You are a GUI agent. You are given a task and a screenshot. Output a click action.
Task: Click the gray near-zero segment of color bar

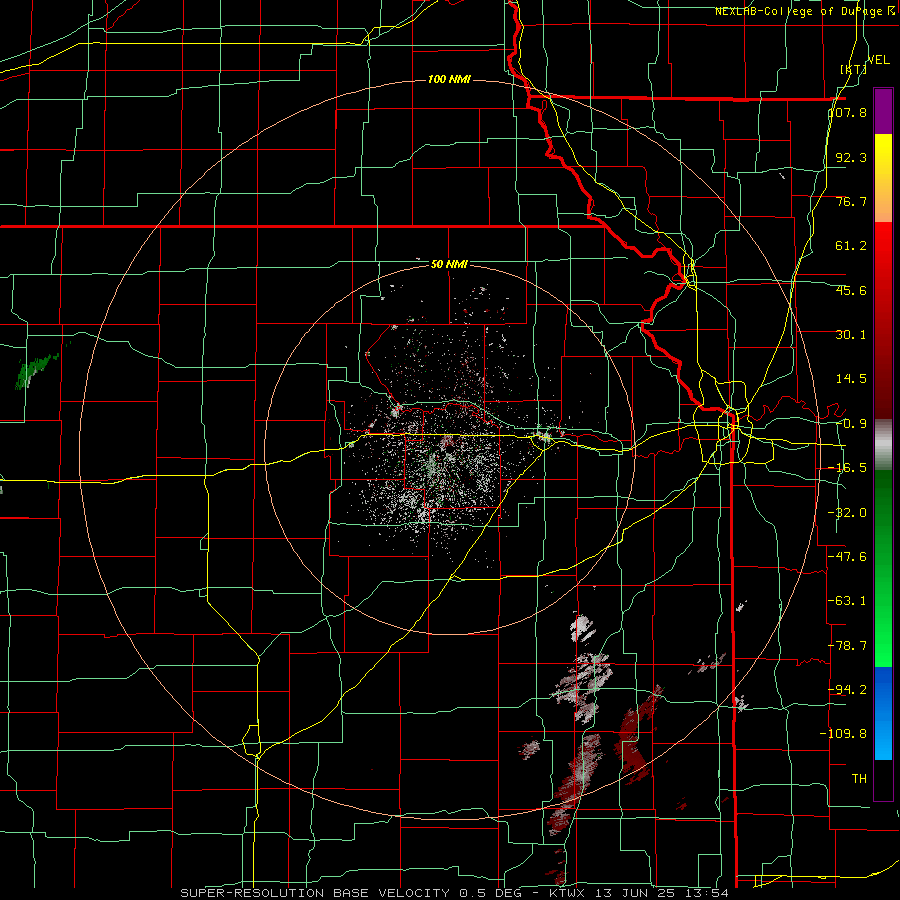pos(883,445)
